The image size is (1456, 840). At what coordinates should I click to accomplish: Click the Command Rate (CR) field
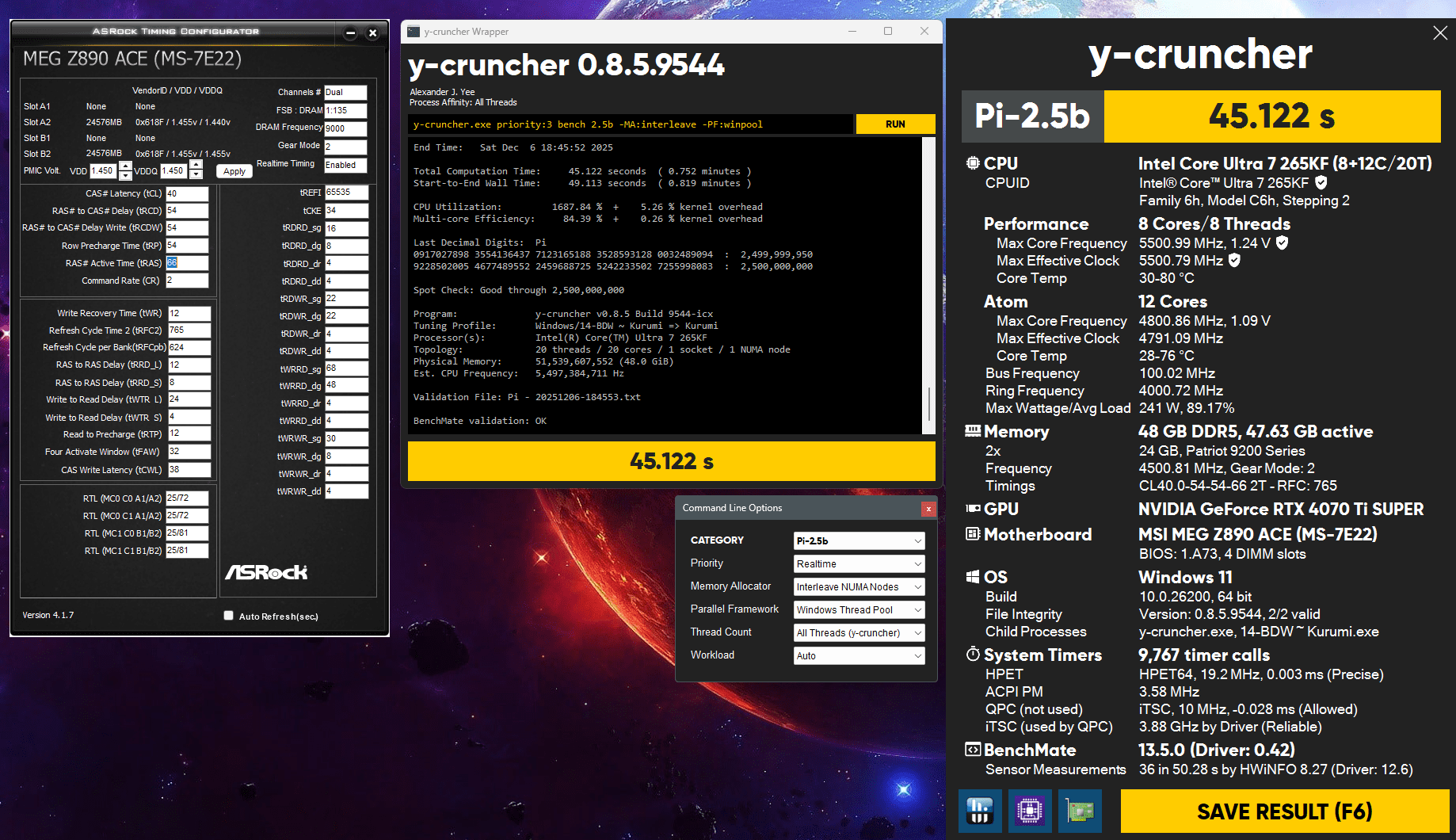click(187, 281)
